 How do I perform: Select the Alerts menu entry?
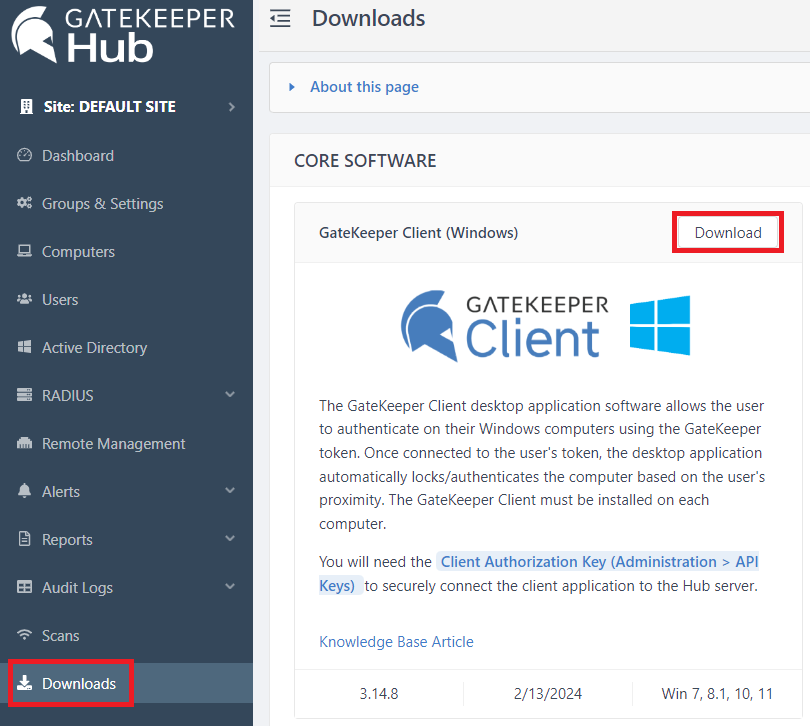coord(62,491)
